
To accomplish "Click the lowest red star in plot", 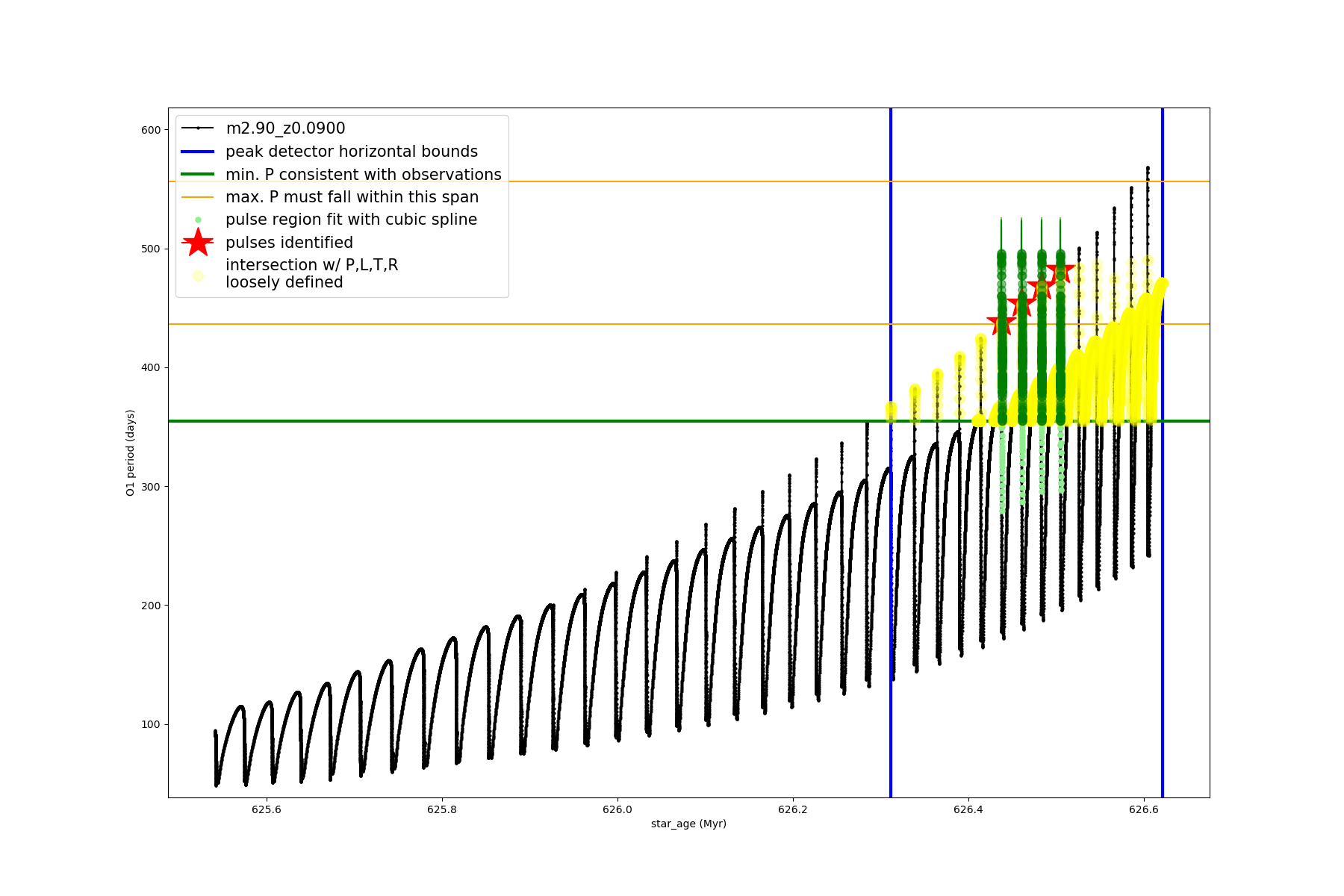I will click(1001, 323).
